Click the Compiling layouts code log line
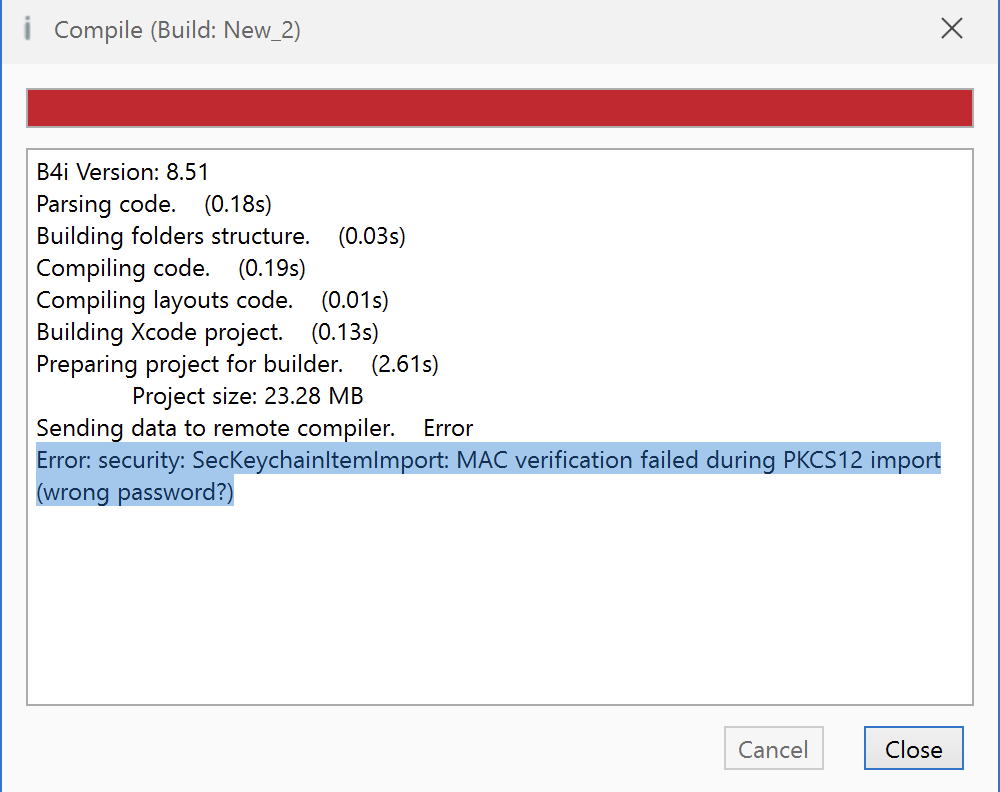 tap(165, 301)
